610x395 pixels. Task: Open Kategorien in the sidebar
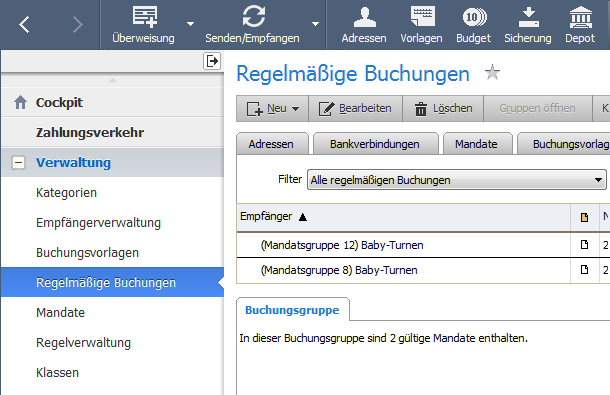click(112, 193)
